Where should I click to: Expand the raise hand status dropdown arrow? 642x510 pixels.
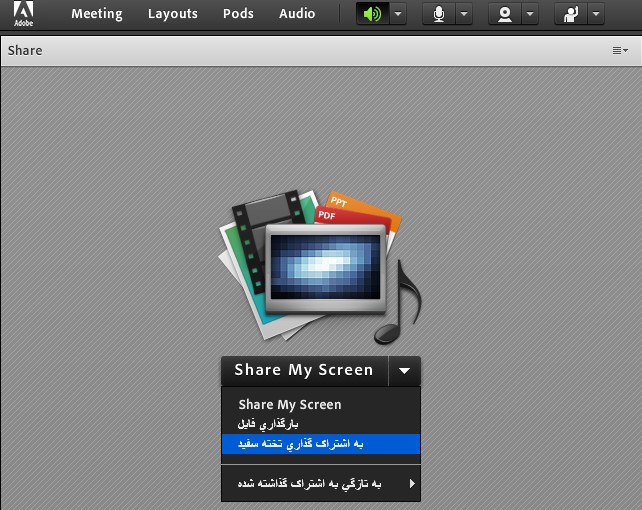(x=596, y=14)
